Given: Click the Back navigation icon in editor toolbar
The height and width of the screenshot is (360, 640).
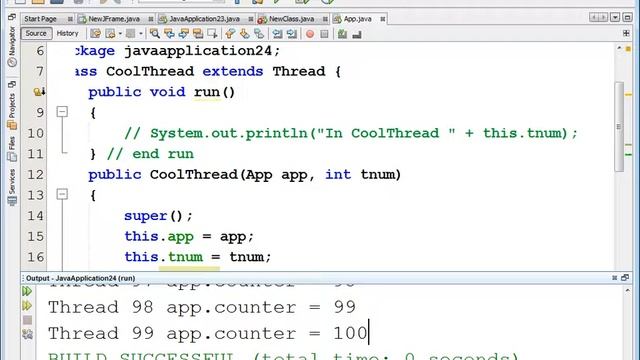Looking at the screenshot, I should pyautogui.click(x=111, y=33).
